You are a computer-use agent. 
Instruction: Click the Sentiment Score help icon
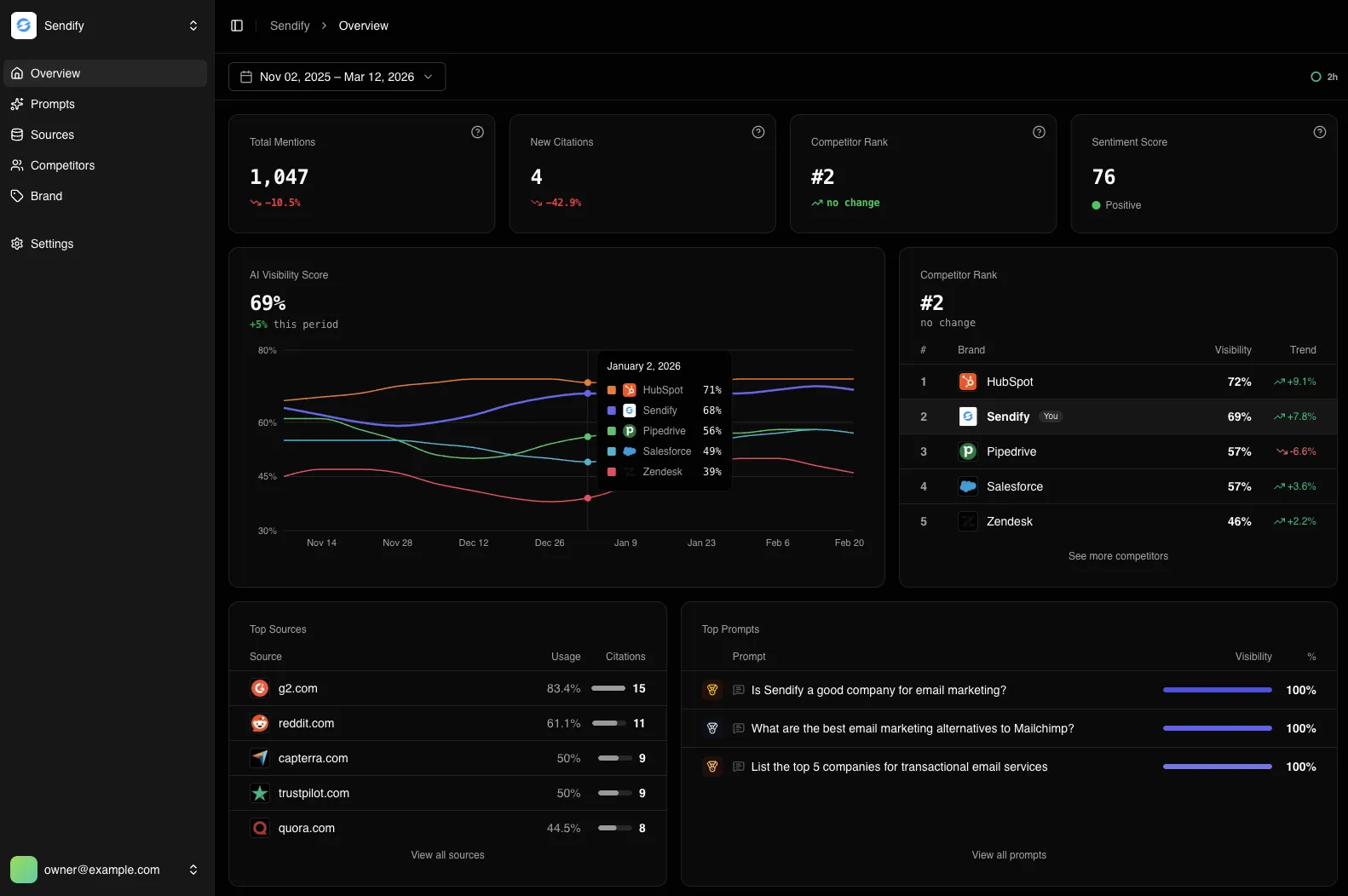pos(1319,132)
